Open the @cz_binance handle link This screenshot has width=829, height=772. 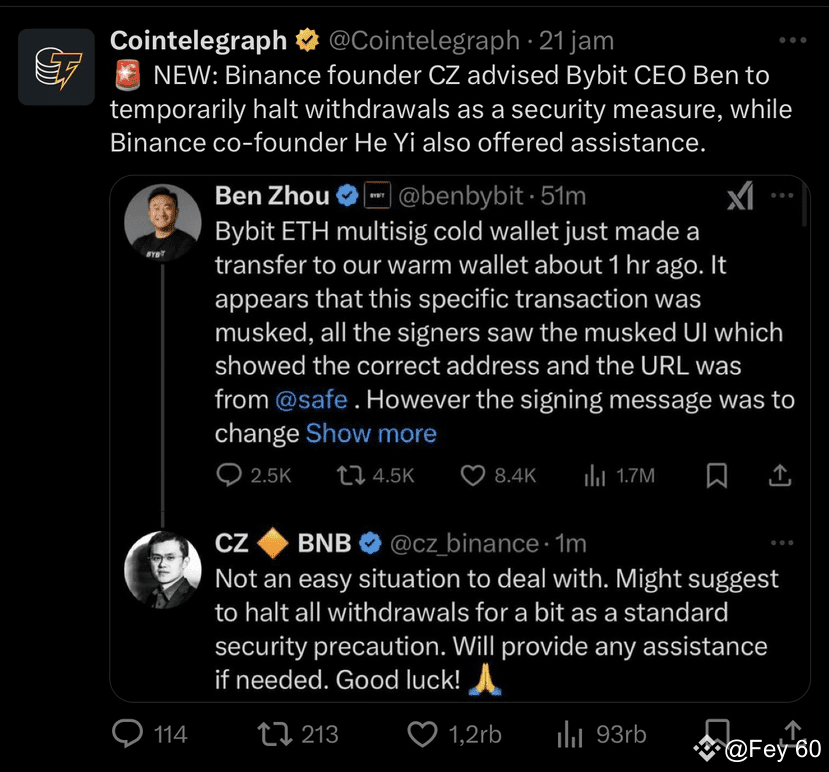coord(462,544)
